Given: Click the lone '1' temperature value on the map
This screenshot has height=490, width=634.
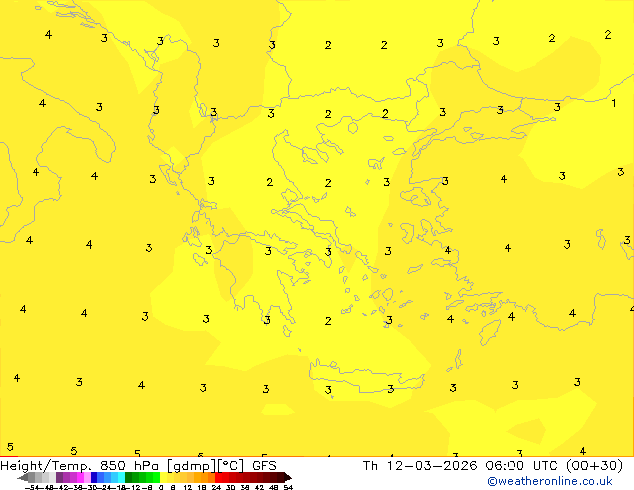Looking at the screenshot, I should (x=614, y=103).
